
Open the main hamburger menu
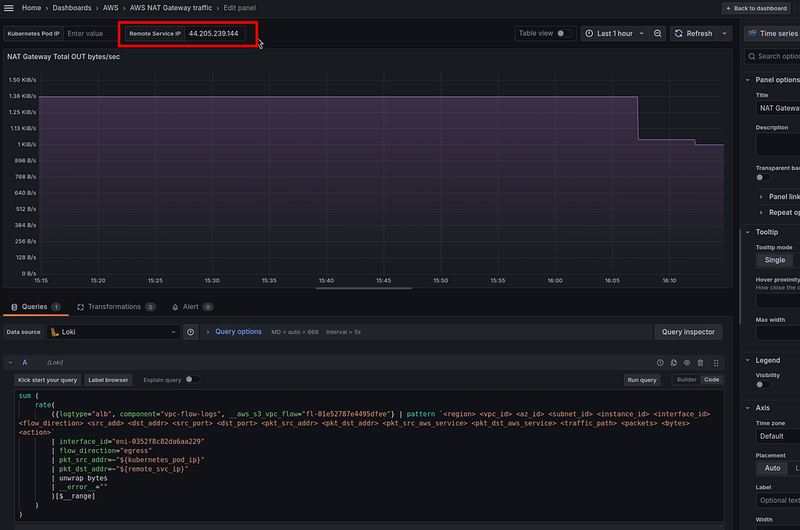(9, 8)
